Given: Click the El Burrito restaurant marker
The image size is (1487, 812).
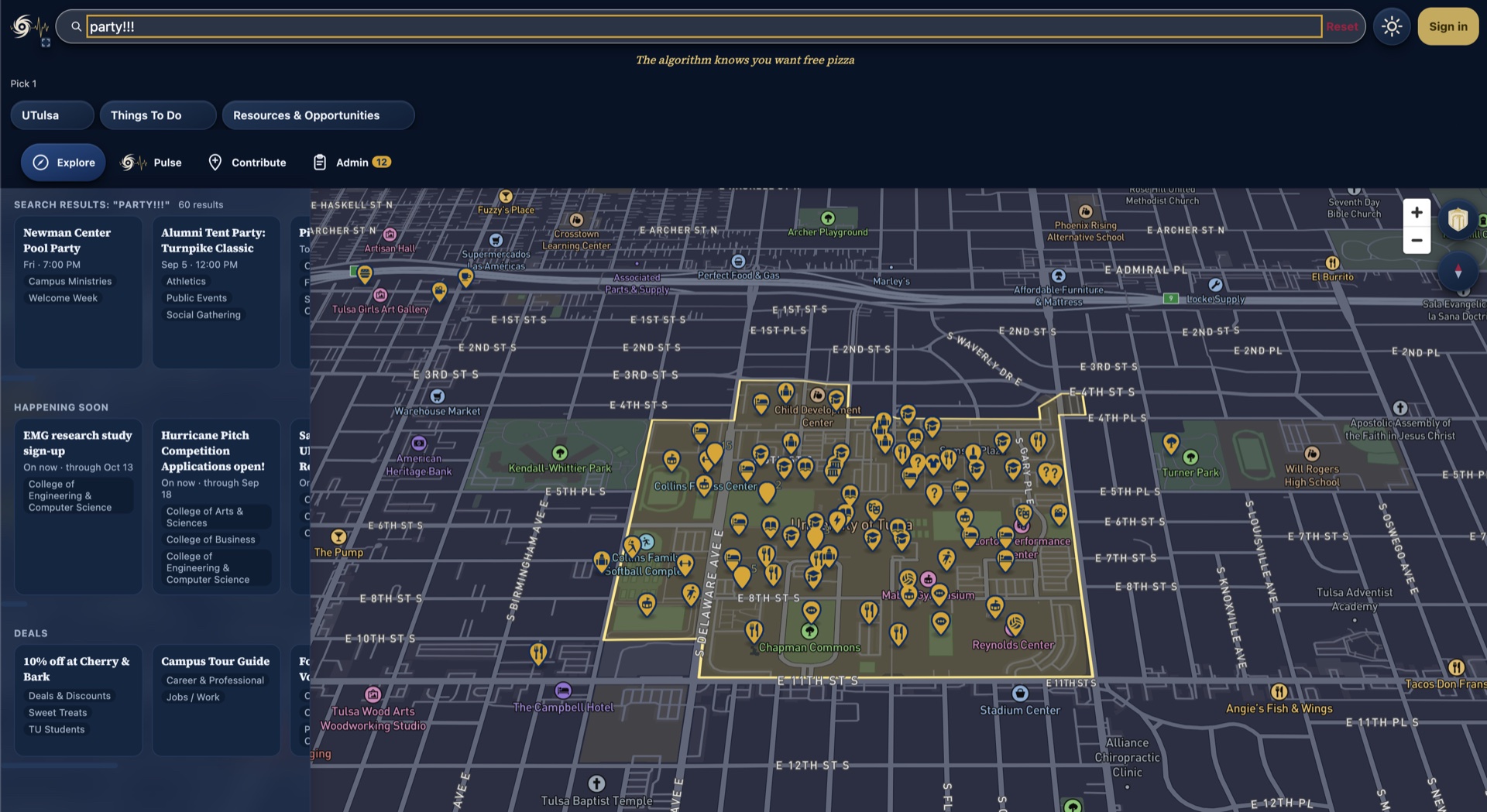Looking at the screenshot, I should [1332, 263].
